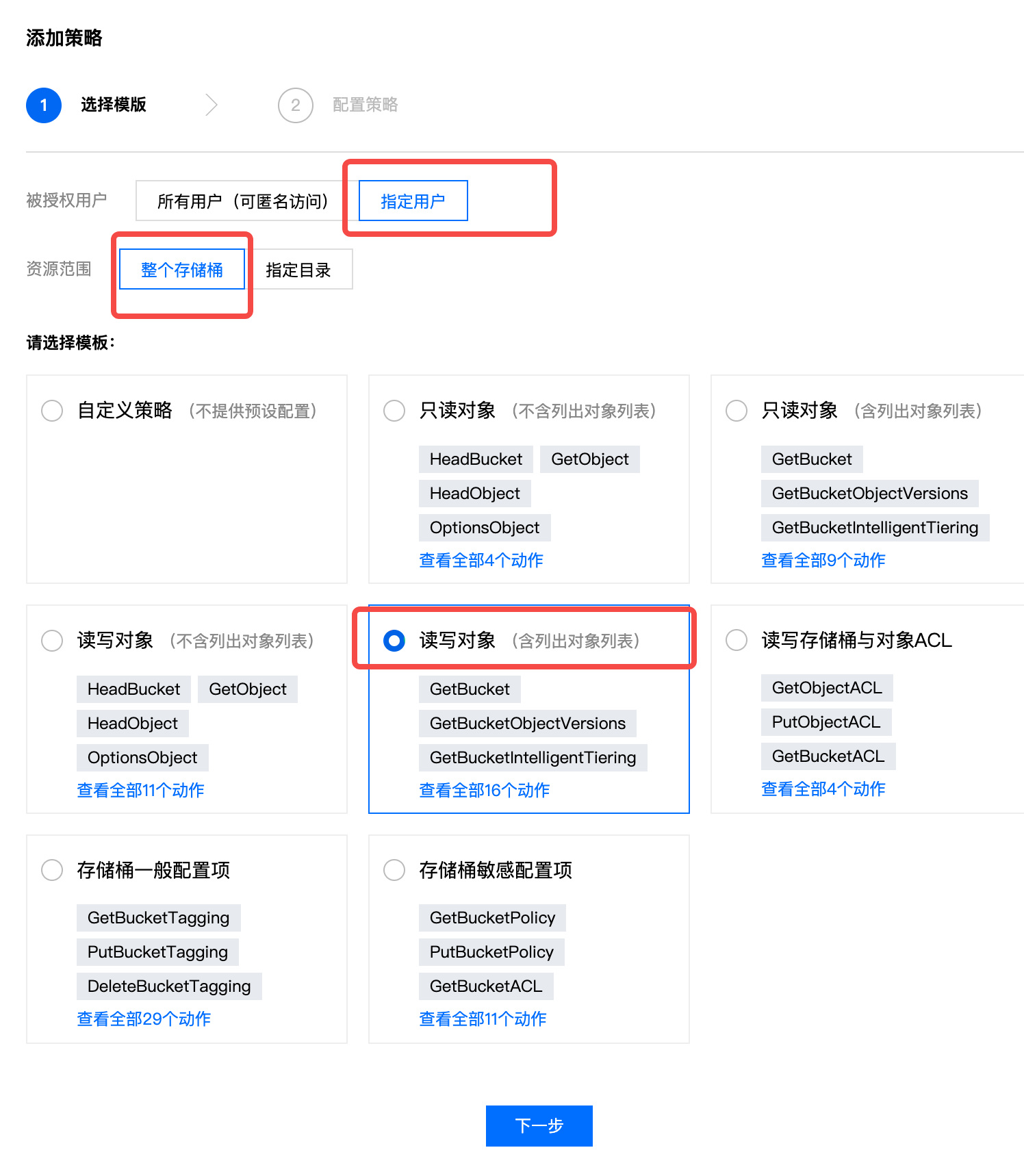Click GetBucketObjectVersions tag in 读写对象 (含列出对象列表) card
1024x1176 pixels.
[x=528, y=724]
